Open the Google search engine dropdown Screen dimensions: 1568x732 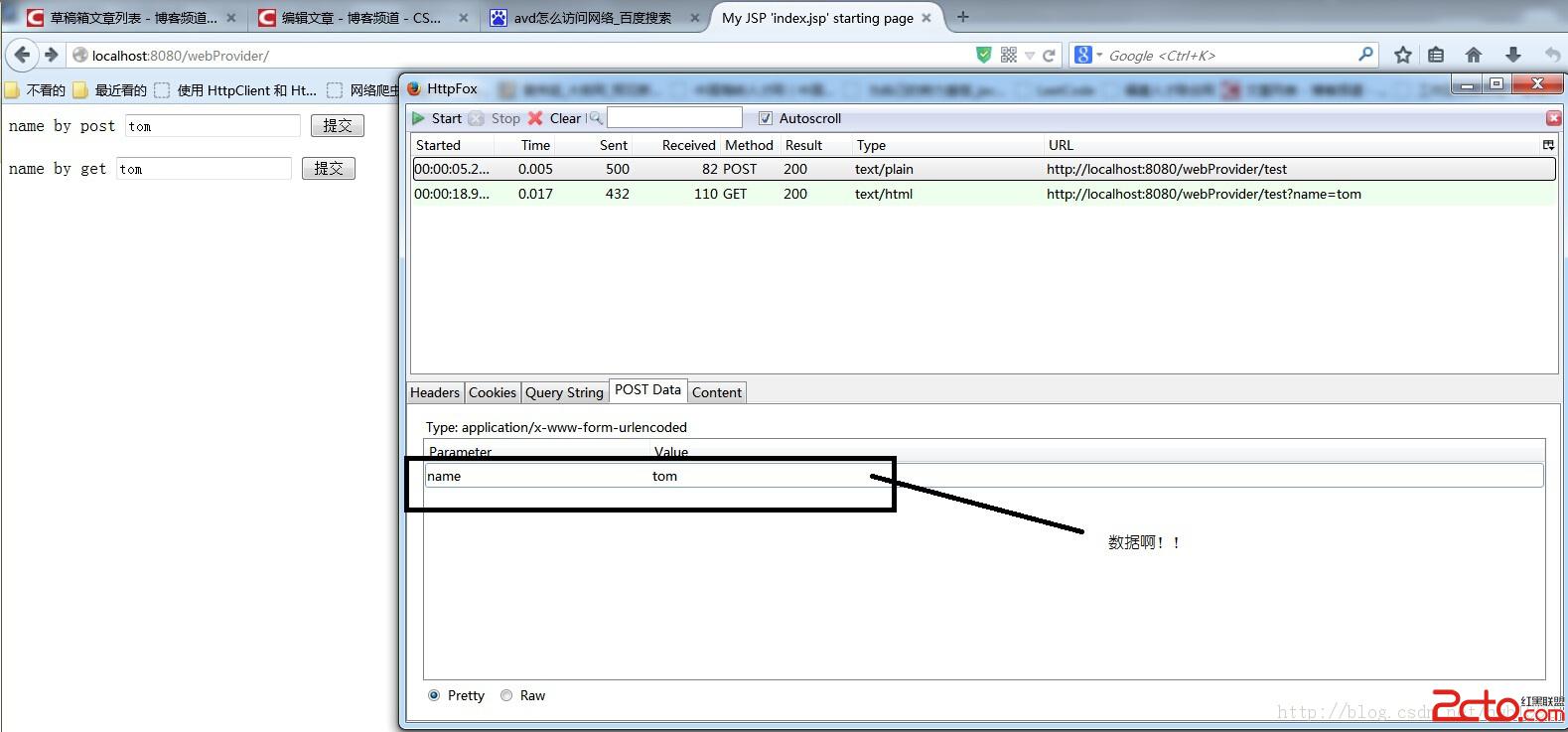click(1088, 56)
